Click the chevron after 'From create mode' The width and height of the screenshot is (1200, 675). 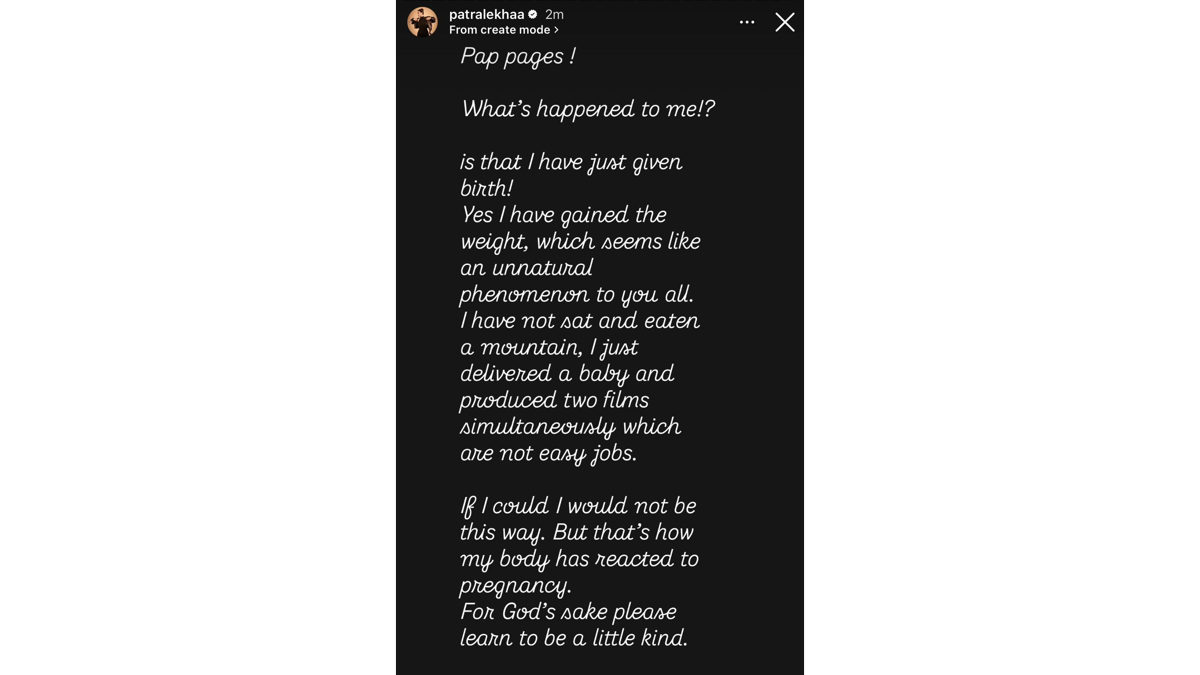556,30
